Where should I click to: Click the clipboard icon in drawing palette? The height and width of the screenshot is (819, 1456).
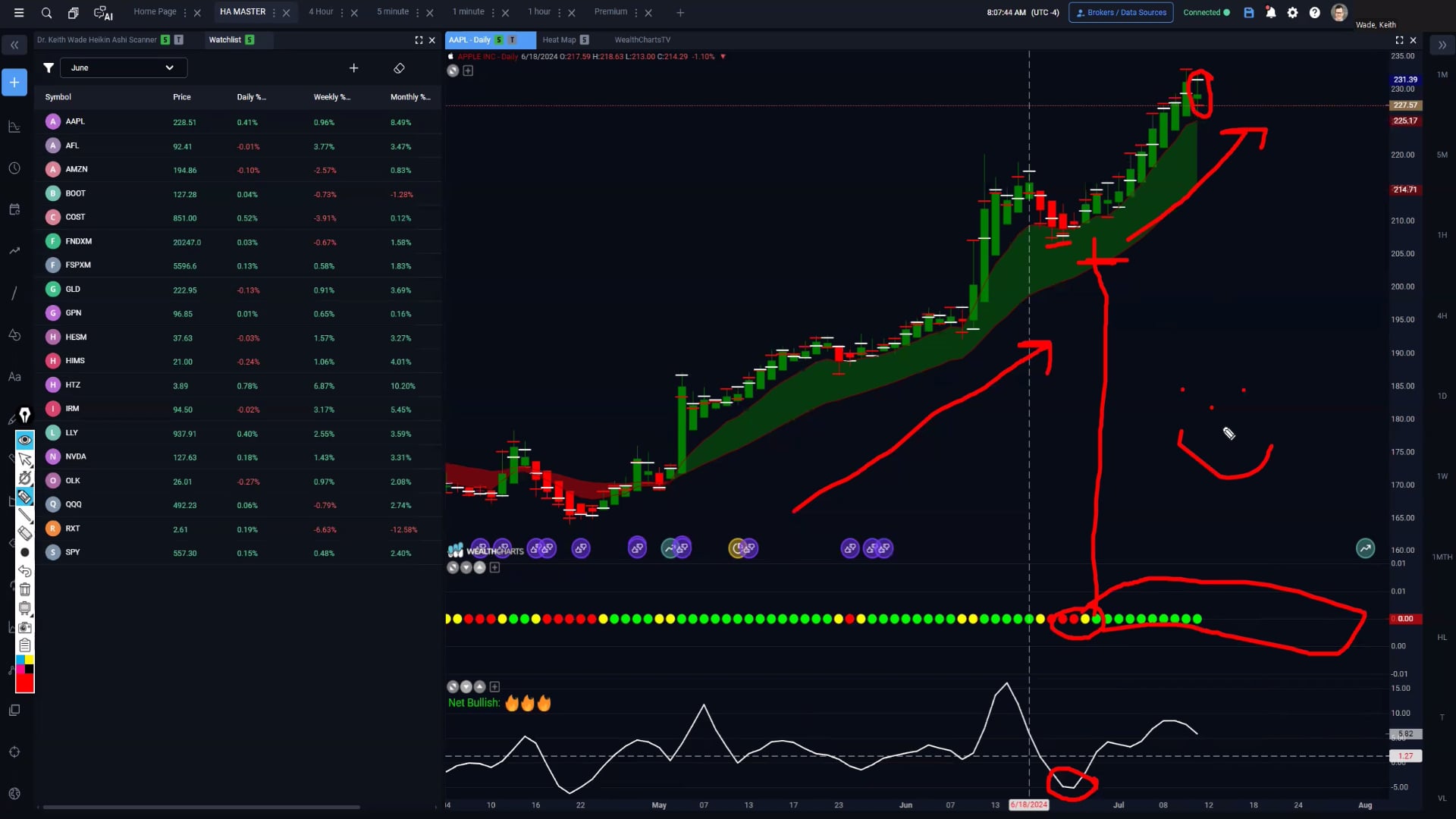point(25,645)
